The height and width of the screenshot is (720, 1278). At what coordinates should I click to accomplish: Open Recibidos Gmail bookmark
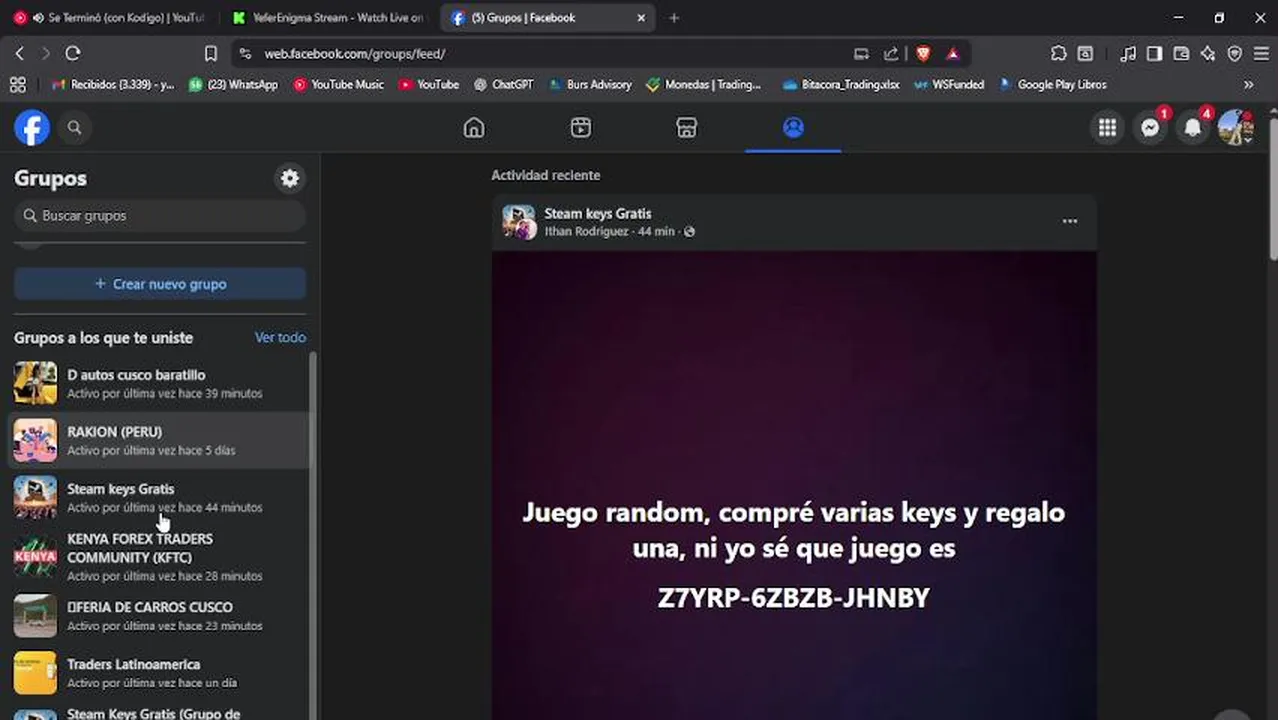[x=112, y=85]
